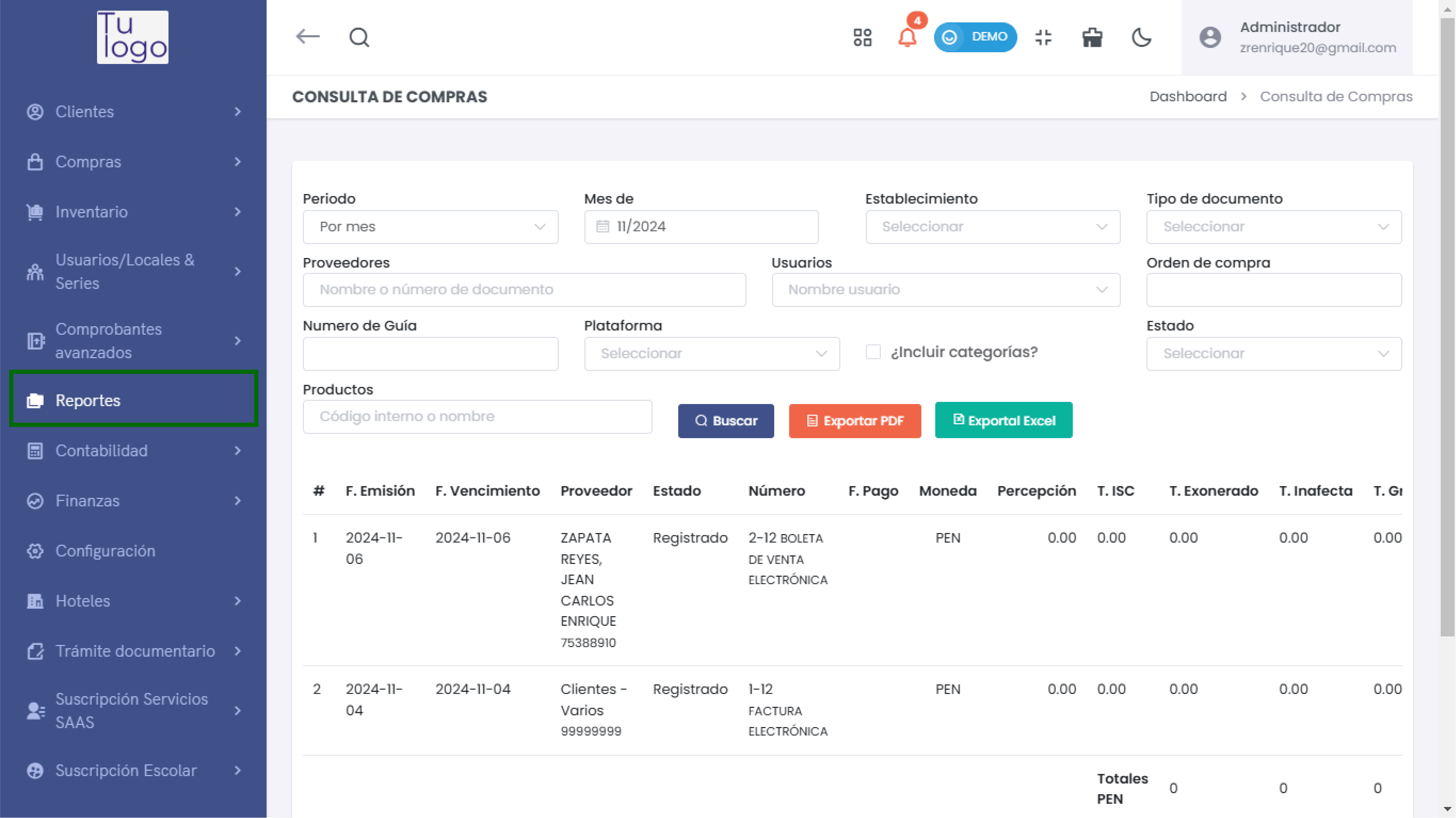Focus the Proveedores input field
This screenshot has height=818, width=1456.
(524, 290)
